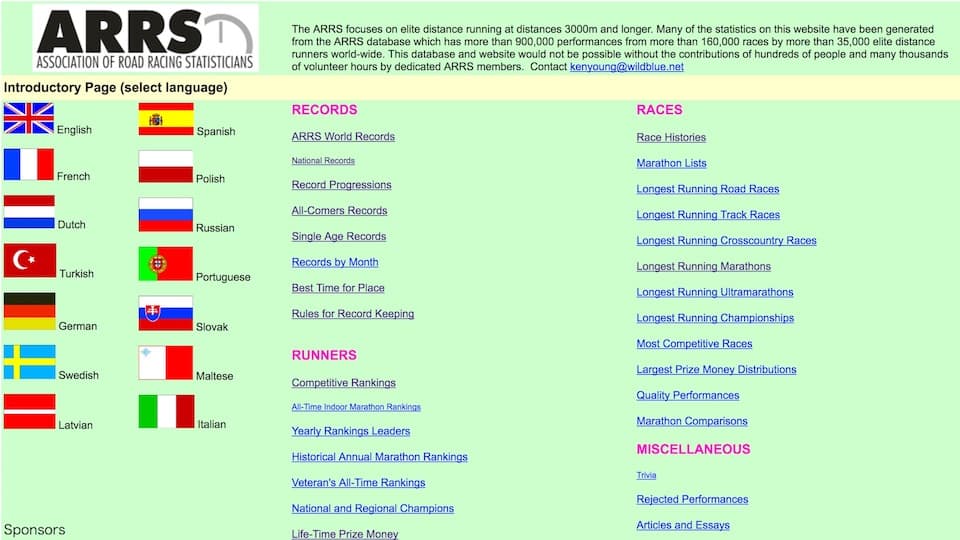View Marathon Lists

coord(671,163)
